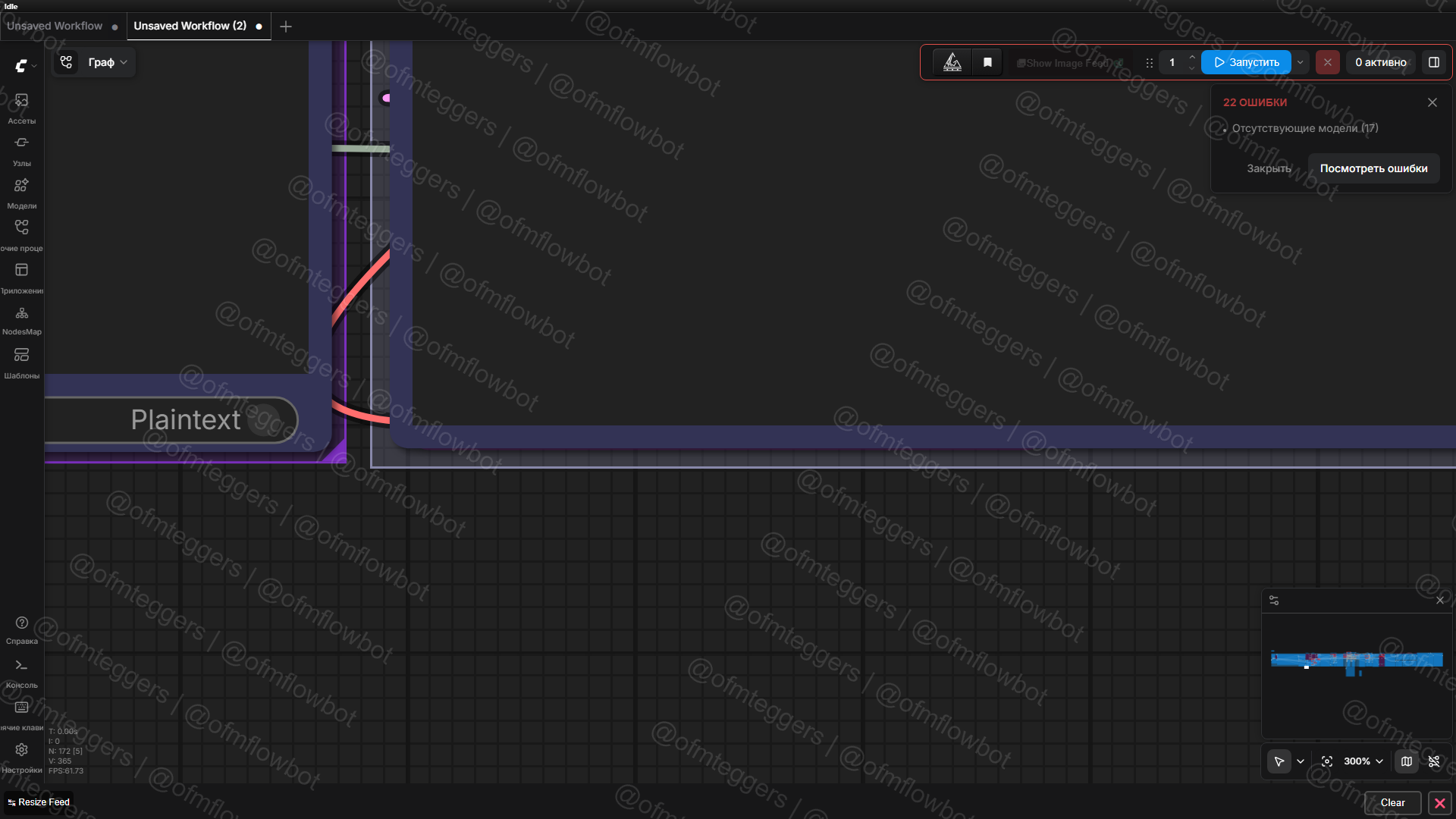Click the bookmark icon in top toolbar
Viewport: 1456px width, 819px height.
[987, 62]
